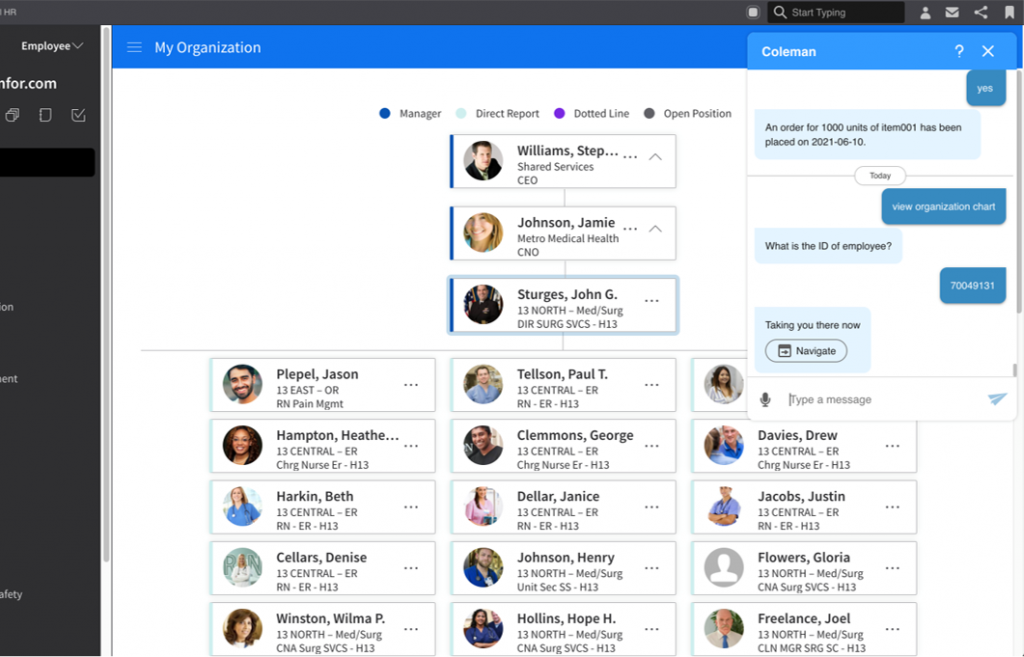
Task: Click "What is the ID of employee?" message
Action: (x=828, y=246)
